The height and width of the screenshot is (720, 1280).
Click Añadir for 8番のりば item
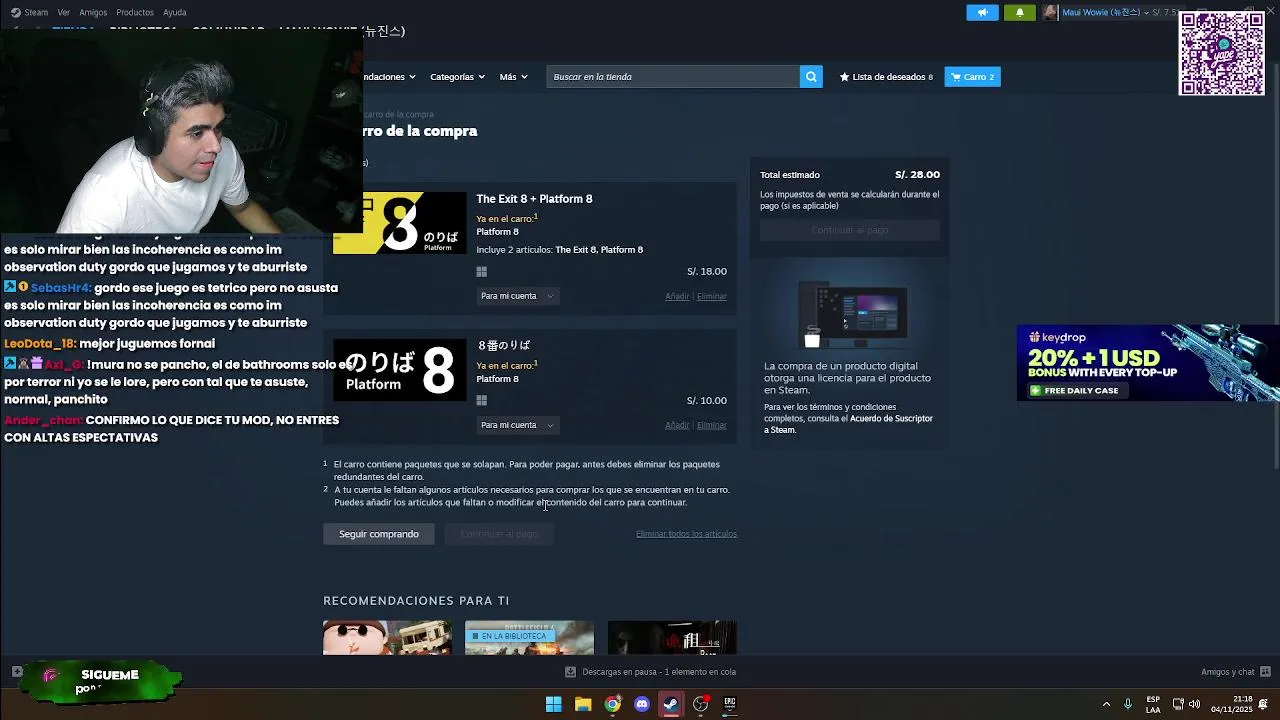(x=677, y=425)
